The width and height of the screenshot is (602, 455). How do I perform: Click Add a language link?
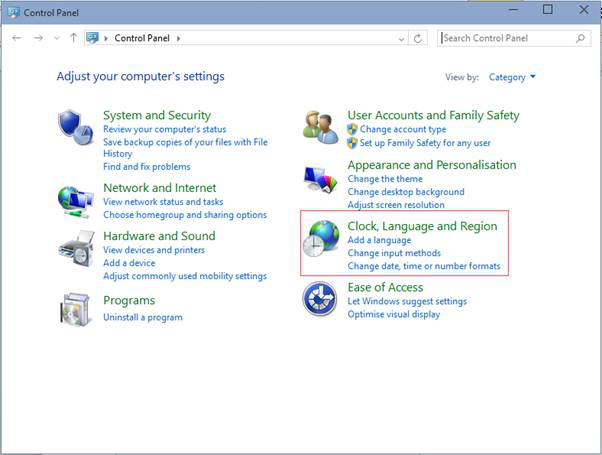pyautogui.click(x=379, y=240)
